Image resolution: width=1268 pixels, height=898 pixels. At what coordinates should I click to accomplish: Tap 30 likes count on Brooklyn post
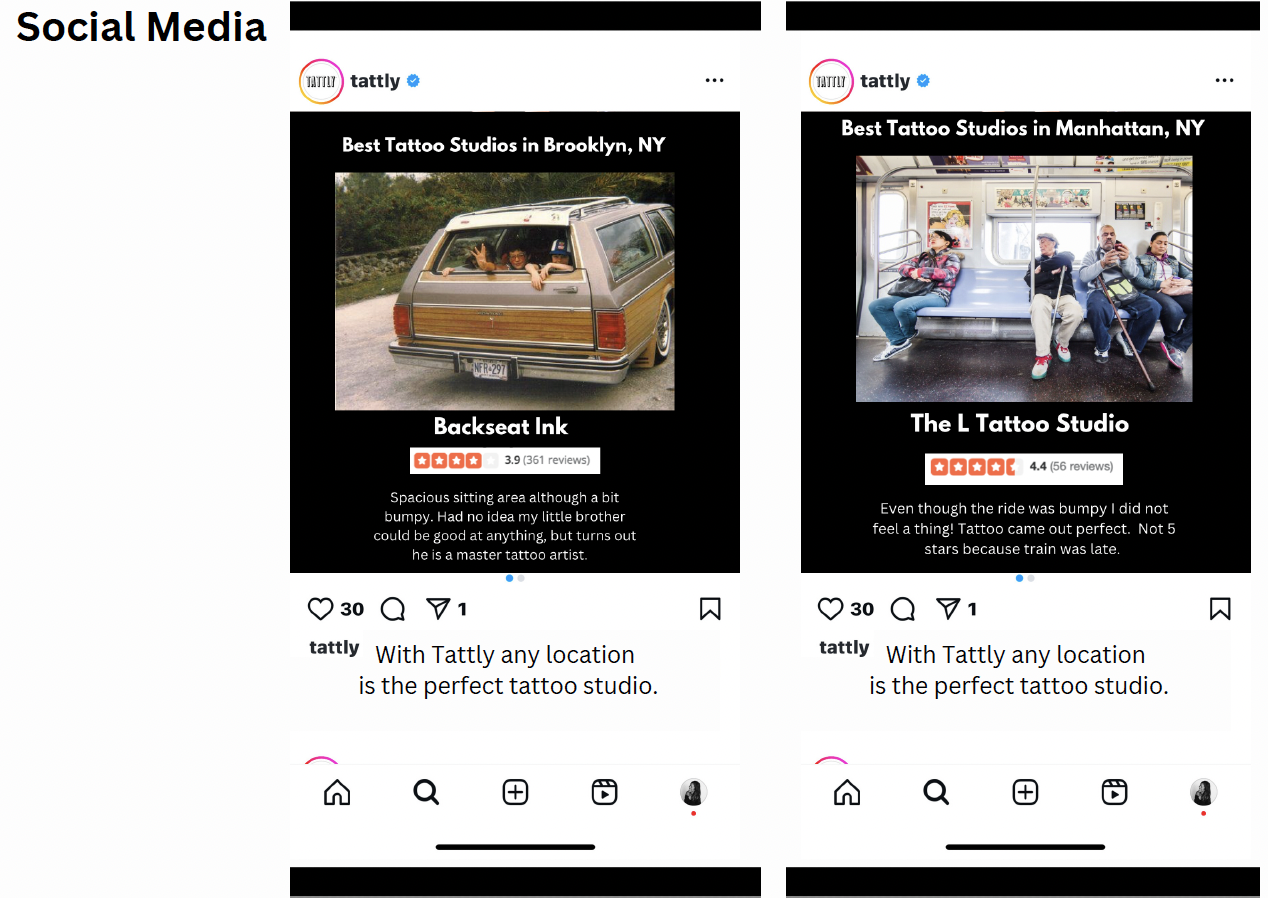352,609
